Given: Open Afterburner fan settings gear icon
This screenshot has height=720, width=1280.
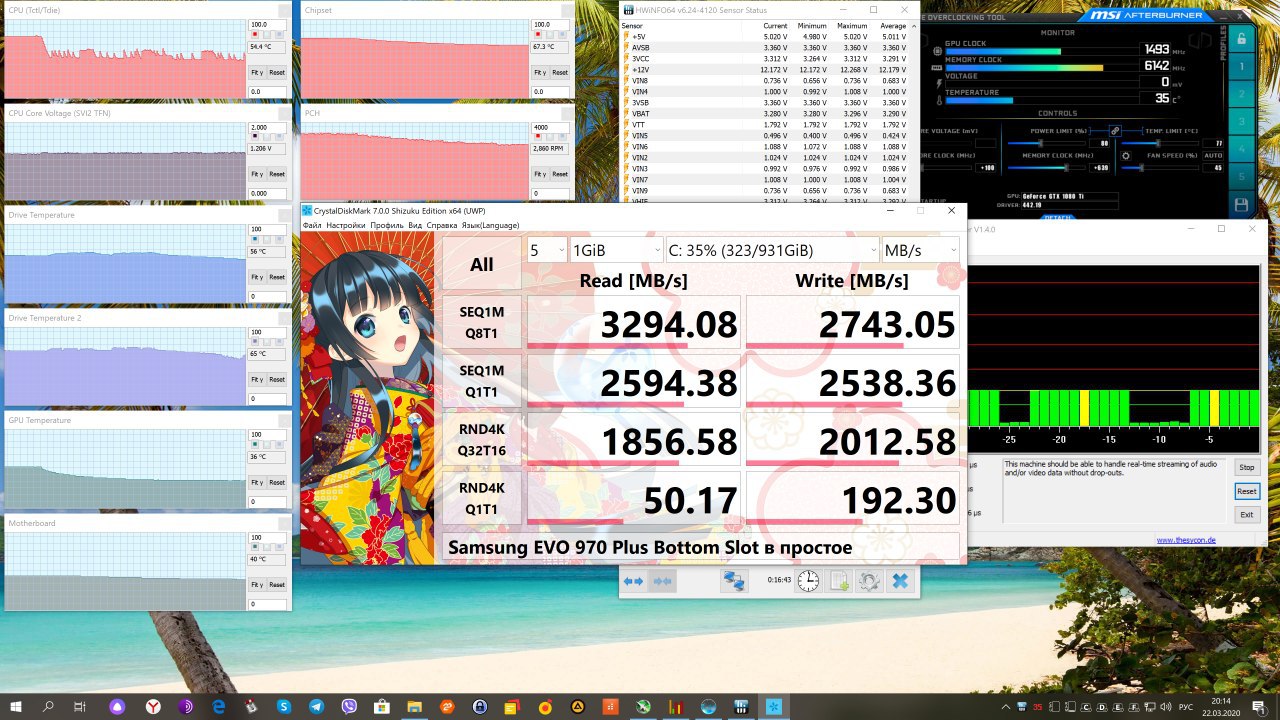Looking at the screenshot, I should tap(1126, 155).
